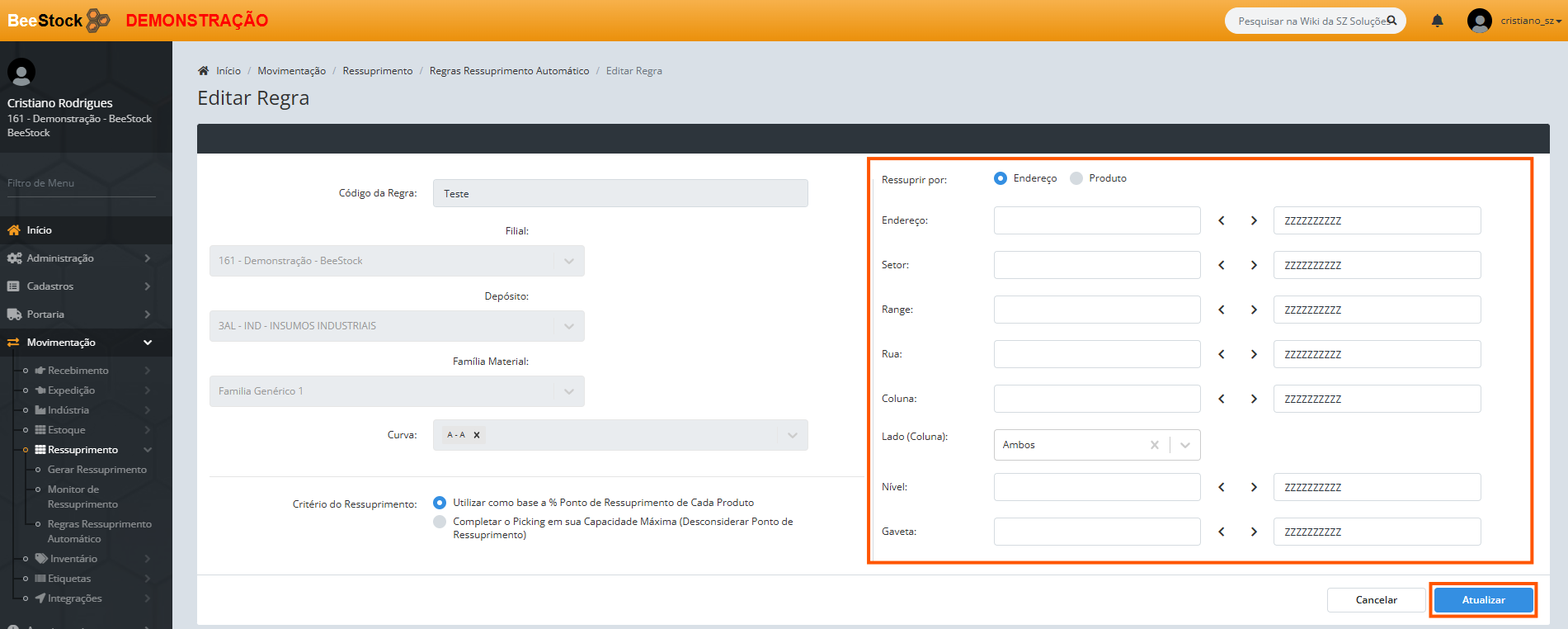Open the Cadastros sidebar menu
The height and width of the screenshot is (629, 1568).
coord(78,286)
